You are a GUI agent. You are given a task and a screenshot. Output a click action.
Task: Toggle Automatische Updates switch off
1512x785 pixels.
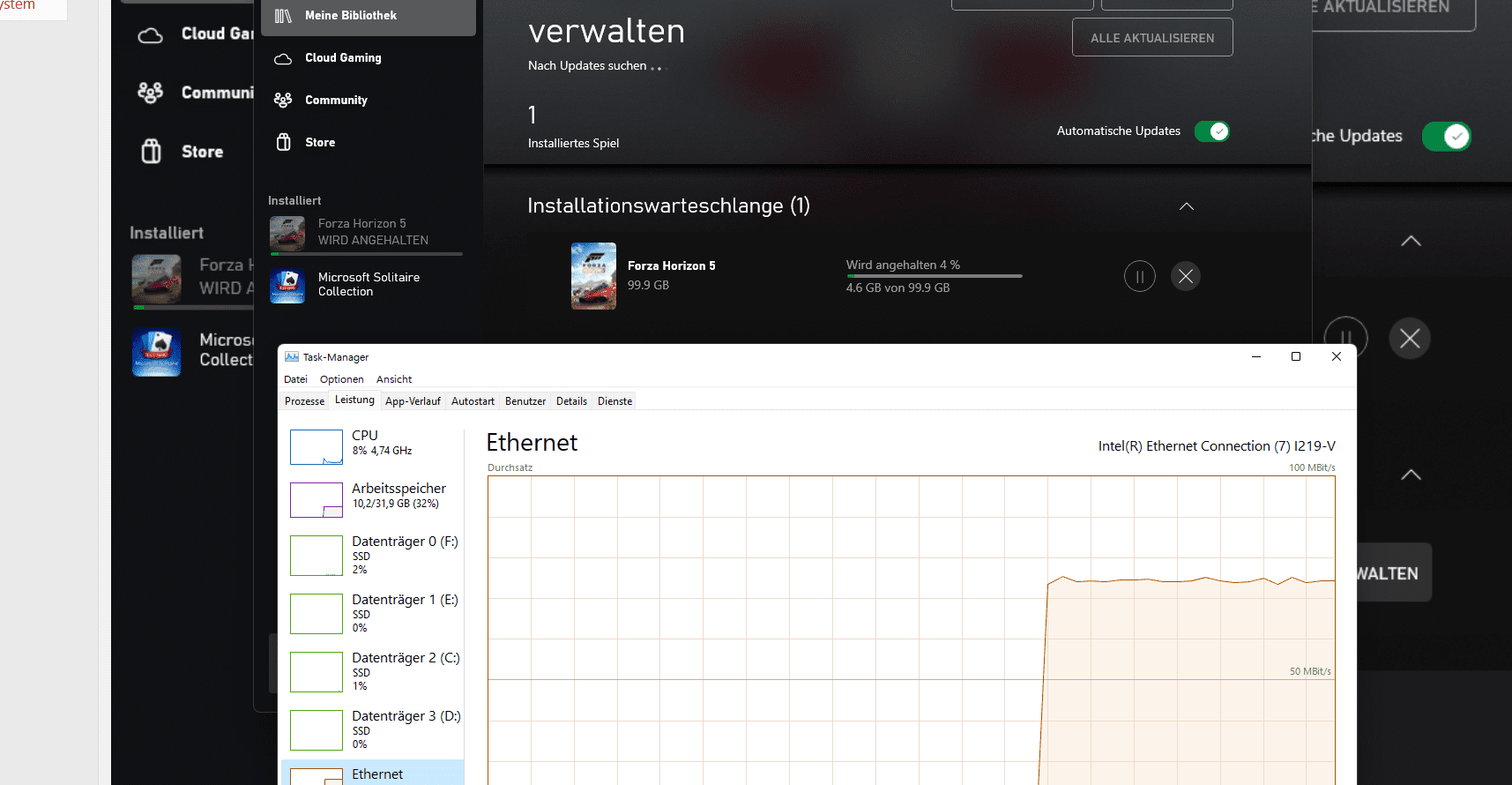(1212, 131)
